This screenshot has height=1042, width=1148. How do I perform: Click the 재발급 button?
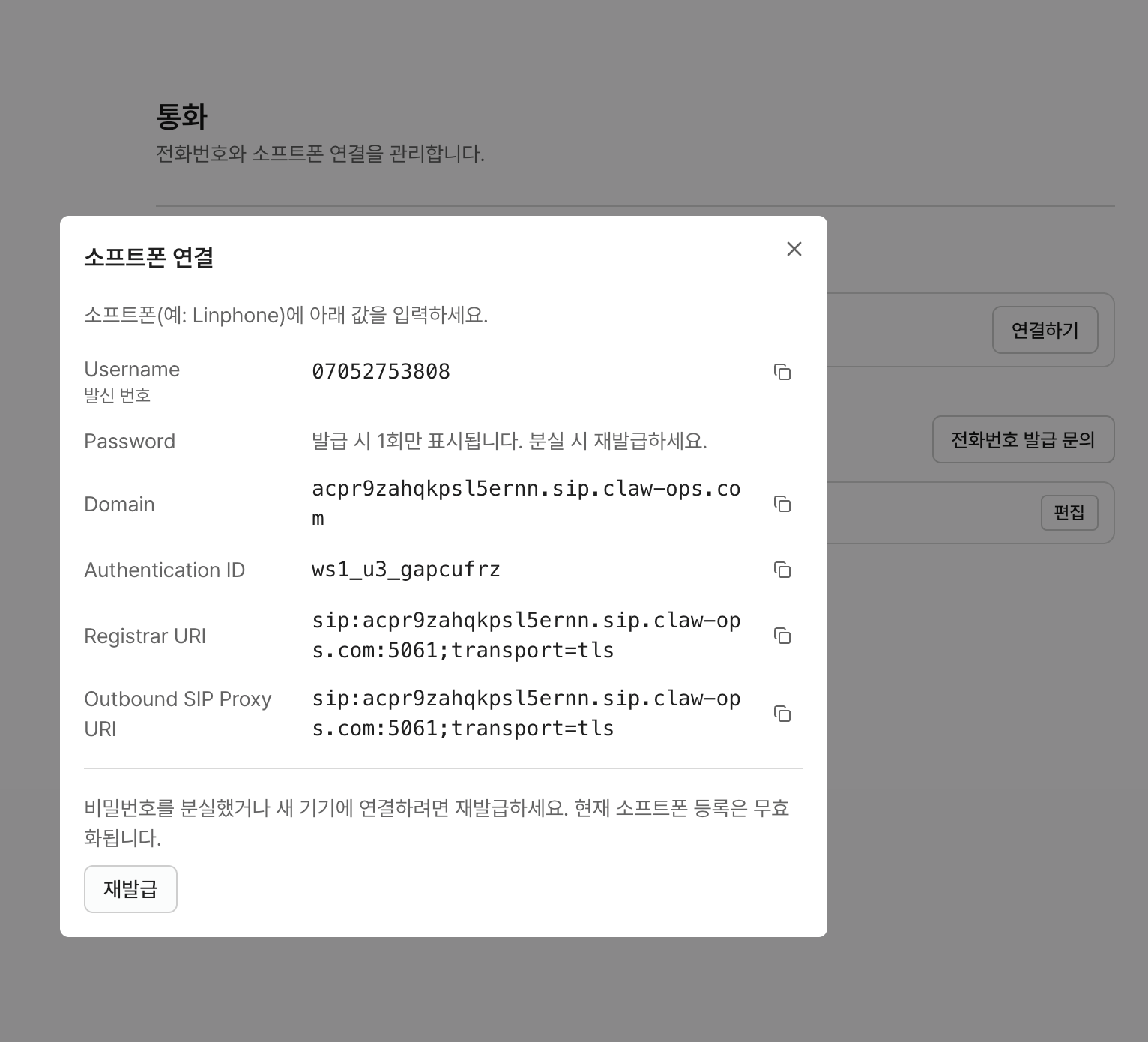pos(130,889)
